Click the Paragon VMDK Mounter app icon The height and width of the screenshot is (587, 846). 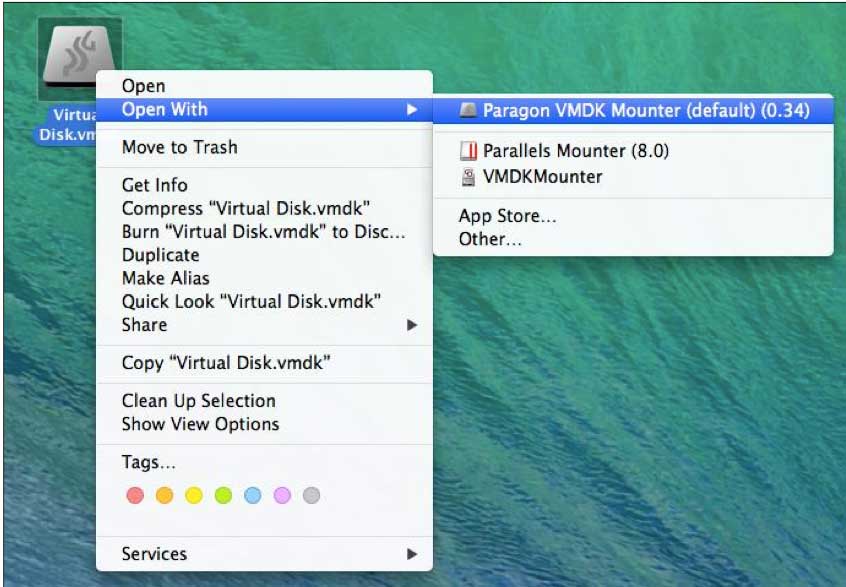click(468, 111)
